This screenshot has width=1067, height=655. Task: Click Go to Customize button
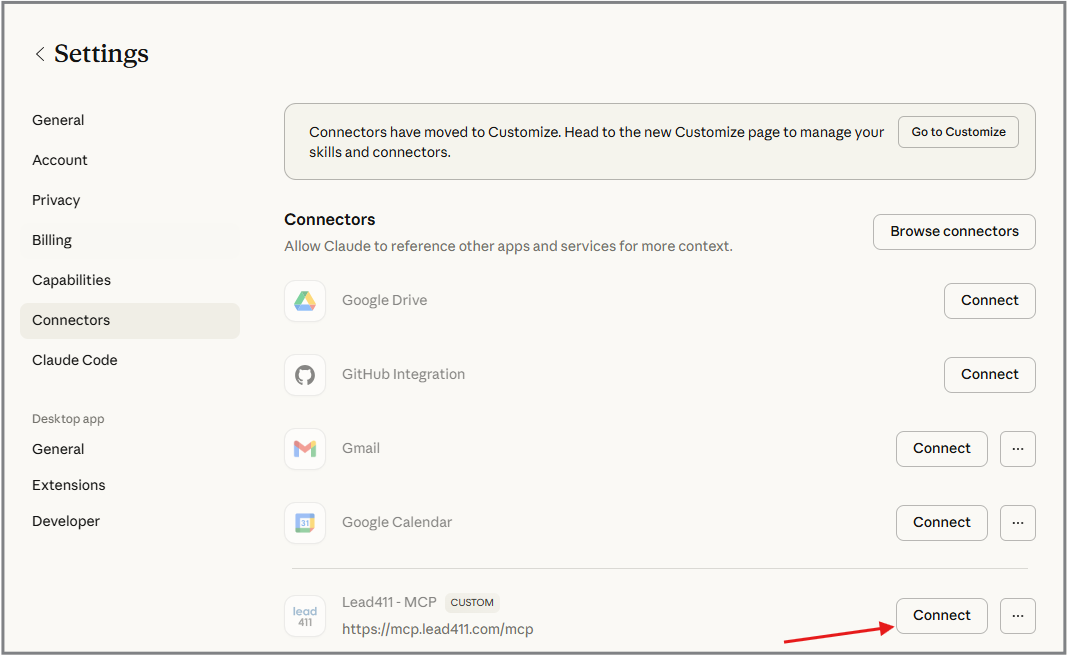(x=958, y=132)
